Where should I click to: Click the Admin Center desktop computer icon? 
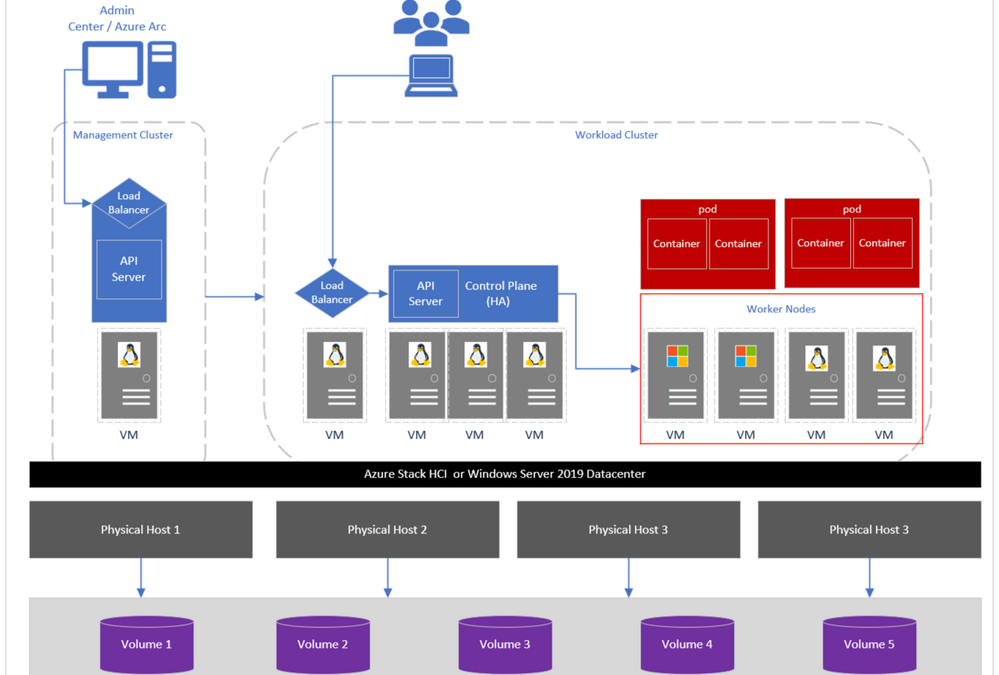pyautogui.click(x=129, y=70)
